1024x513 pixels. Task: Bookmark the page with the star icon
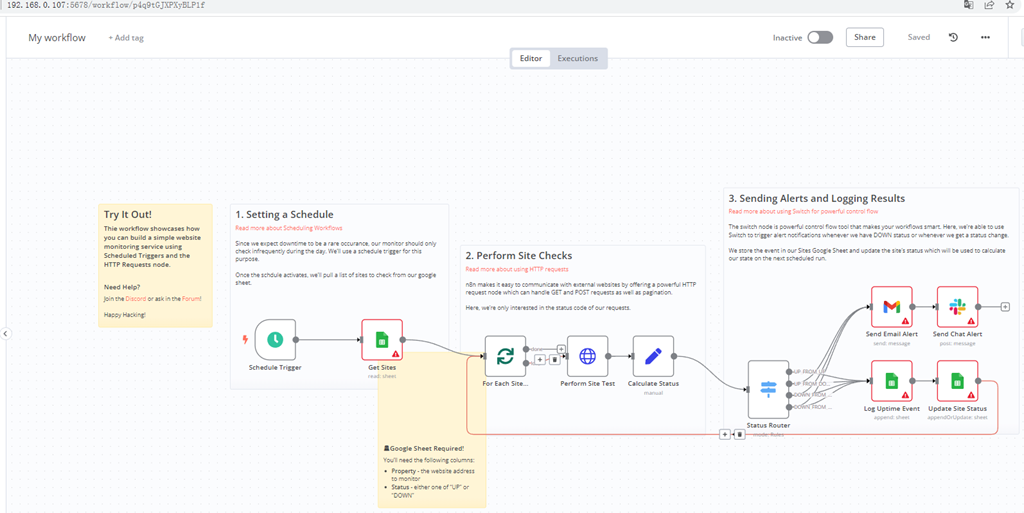[1010, 5]
